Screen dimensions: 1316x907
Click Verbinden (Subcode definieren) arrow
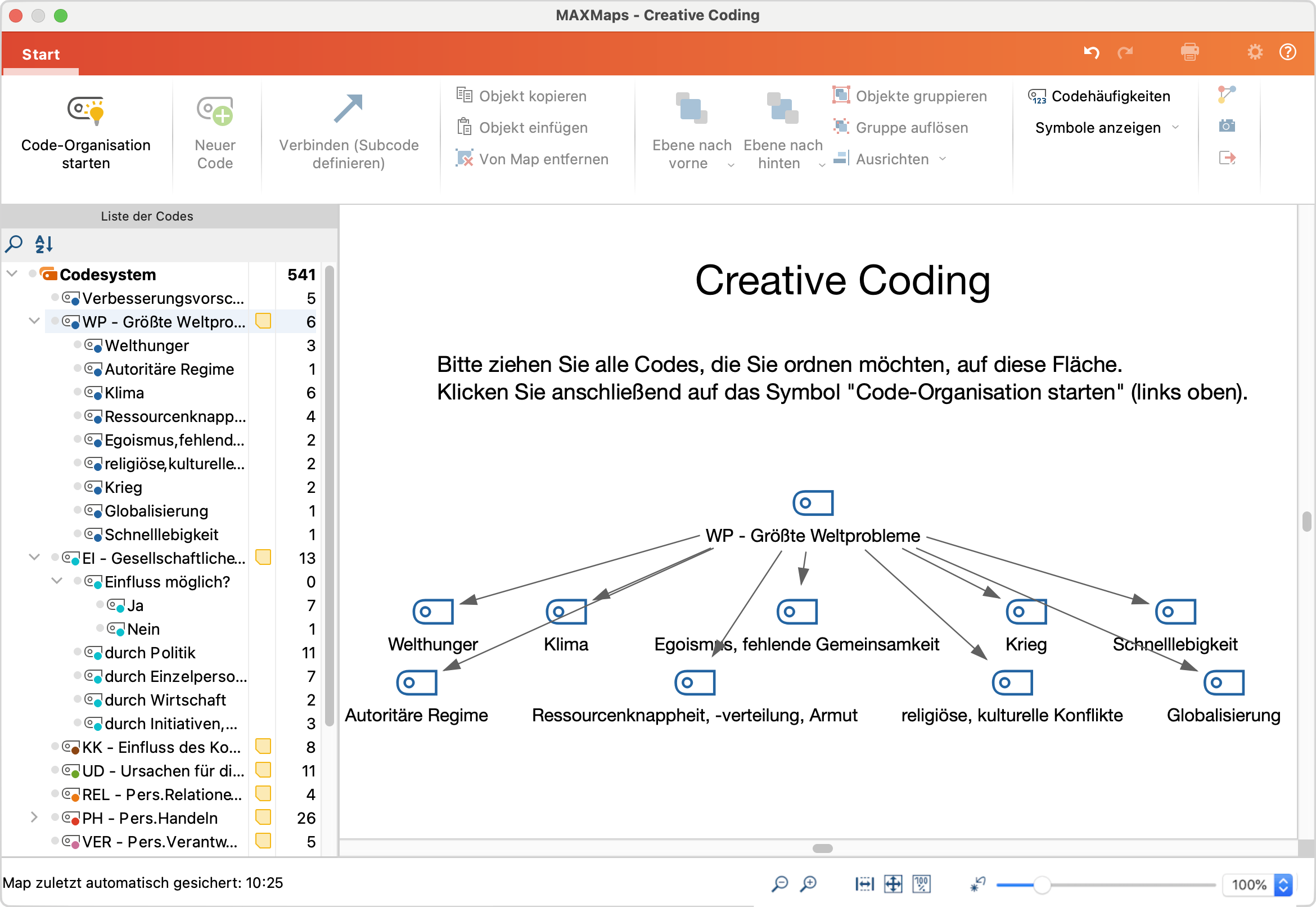[348, 109]
